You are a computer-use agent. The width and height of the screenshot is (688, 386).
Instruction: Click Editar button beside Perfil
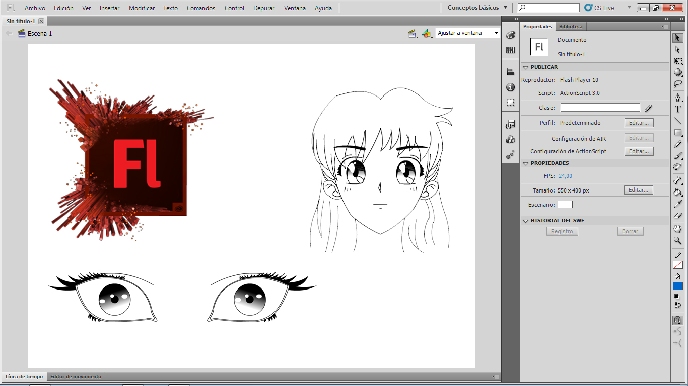click(x=639, y=123)
